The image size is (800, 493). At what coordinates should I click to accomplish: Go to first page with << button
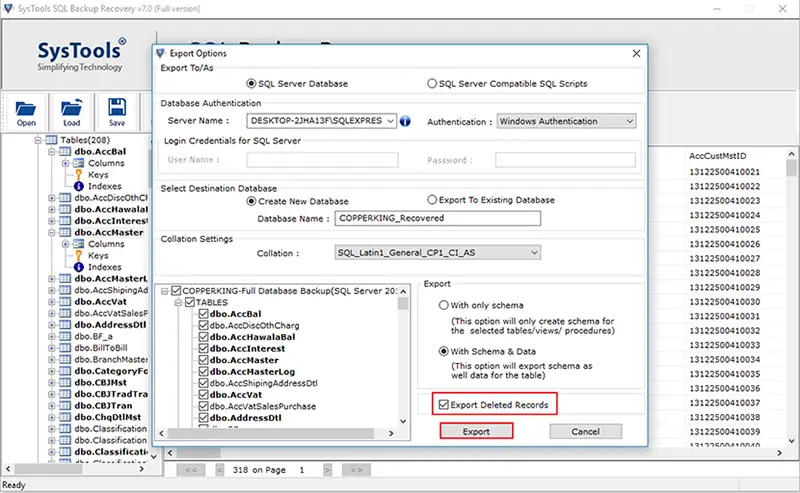[x=191, y=470]
